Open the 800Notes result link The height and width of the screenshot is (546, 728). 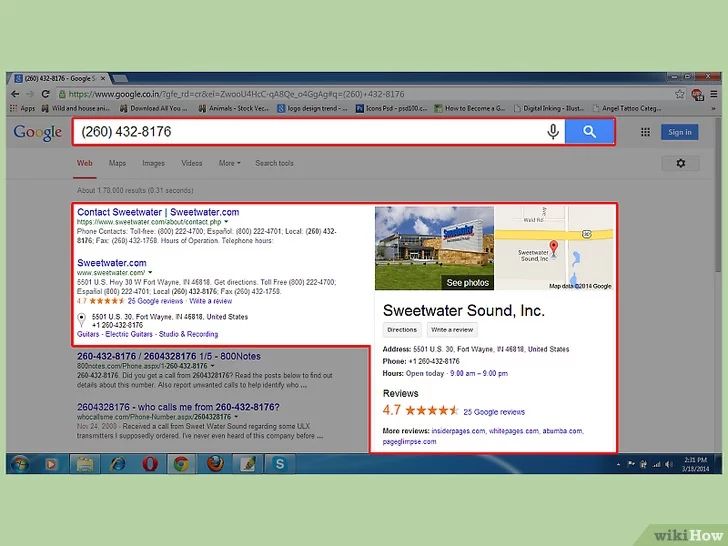[x=169, y=356]
